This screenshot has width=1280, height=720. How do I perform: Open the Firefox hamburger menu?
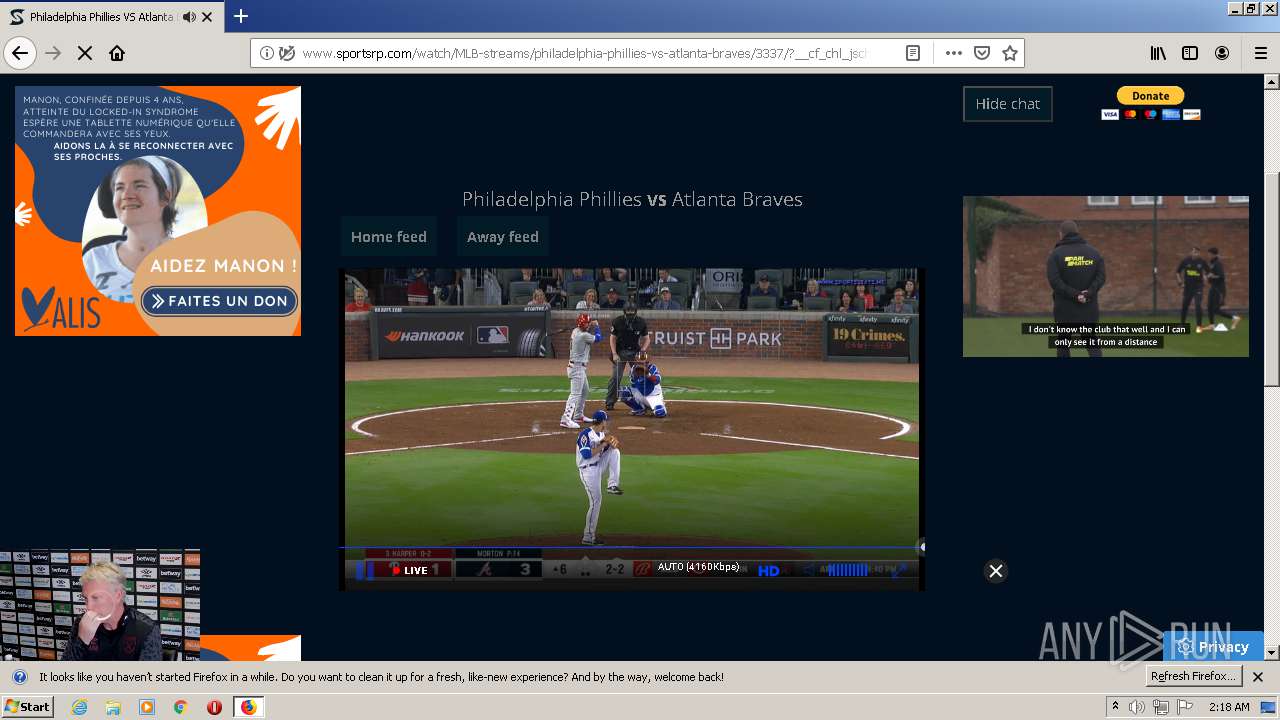[1260, 53]
